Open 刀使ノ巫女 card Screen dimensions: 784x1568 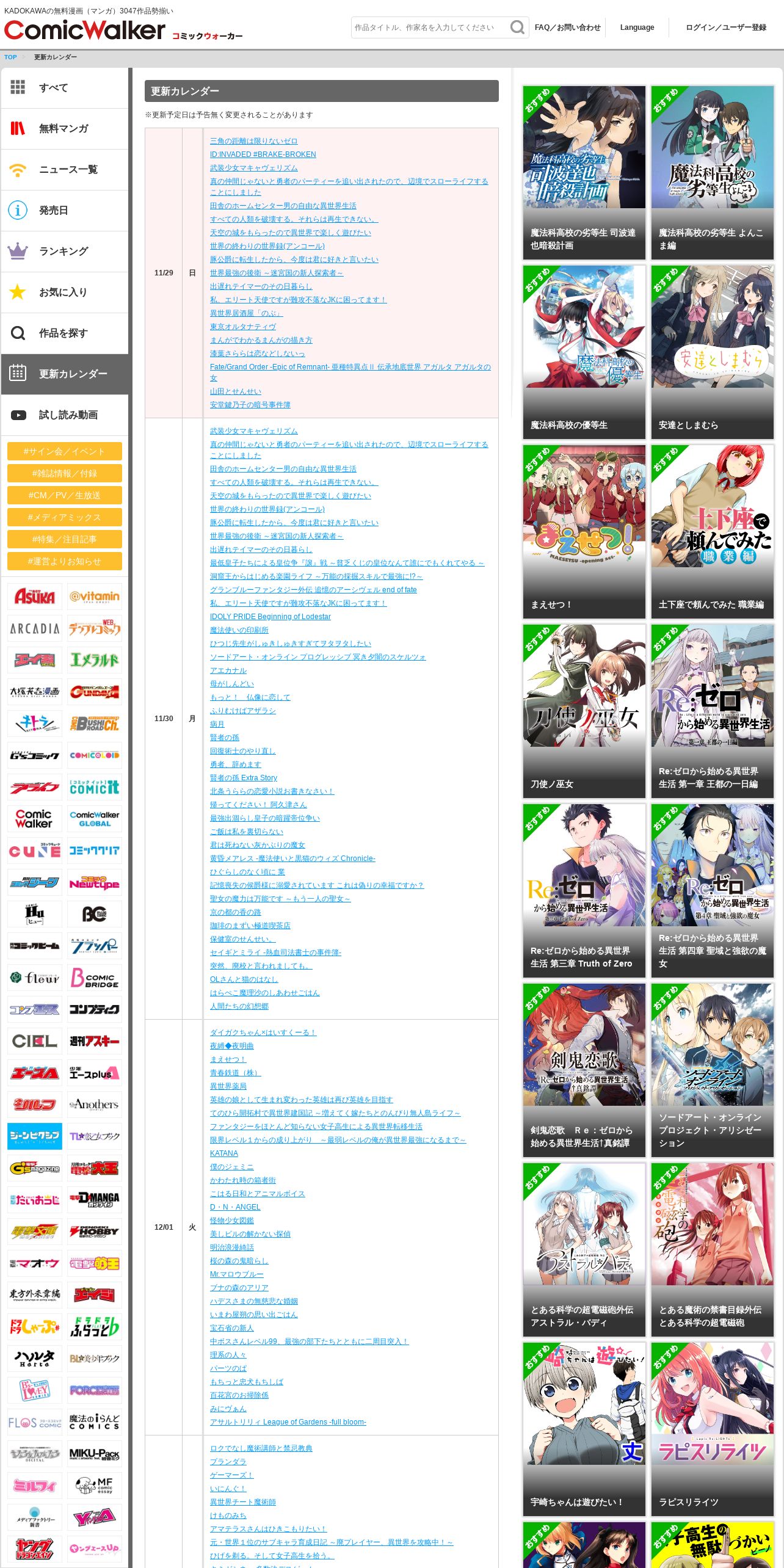[584, 711]
